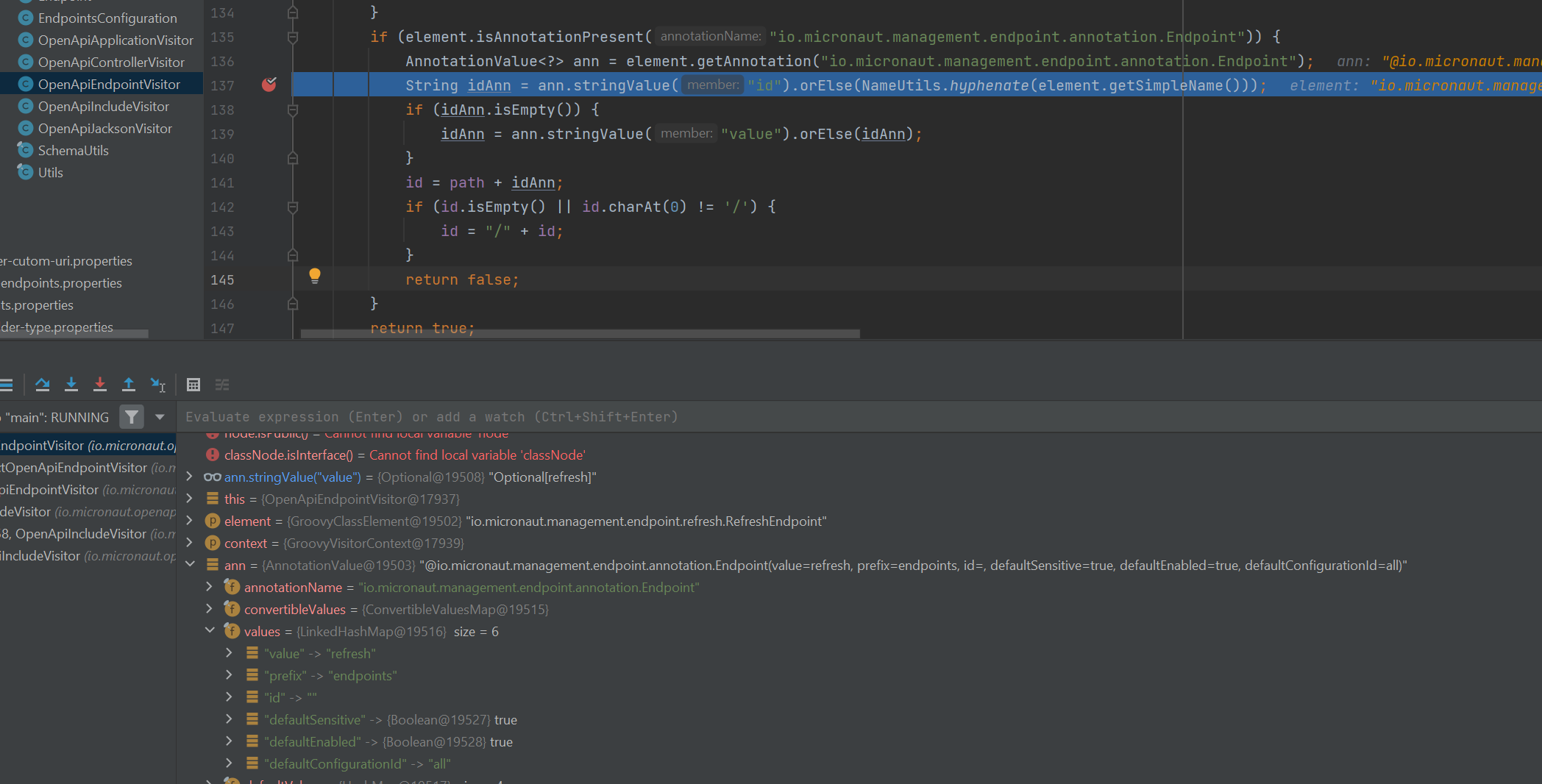Select the "main": RUNNING thread label
Image resolution: width=1542 pixels, height=784 pixels.
57,417
